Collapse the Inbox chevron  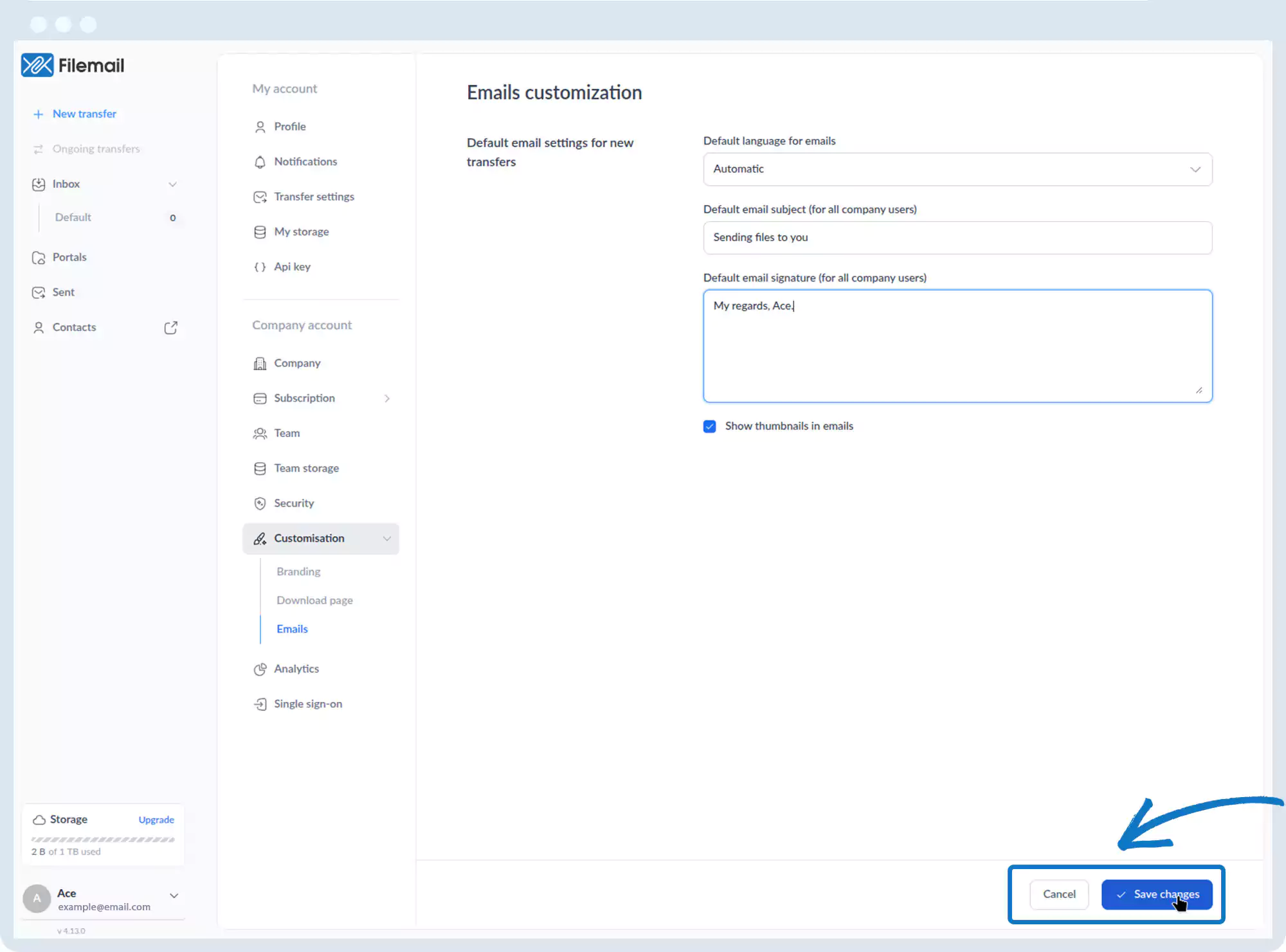(x=172, y=184)
